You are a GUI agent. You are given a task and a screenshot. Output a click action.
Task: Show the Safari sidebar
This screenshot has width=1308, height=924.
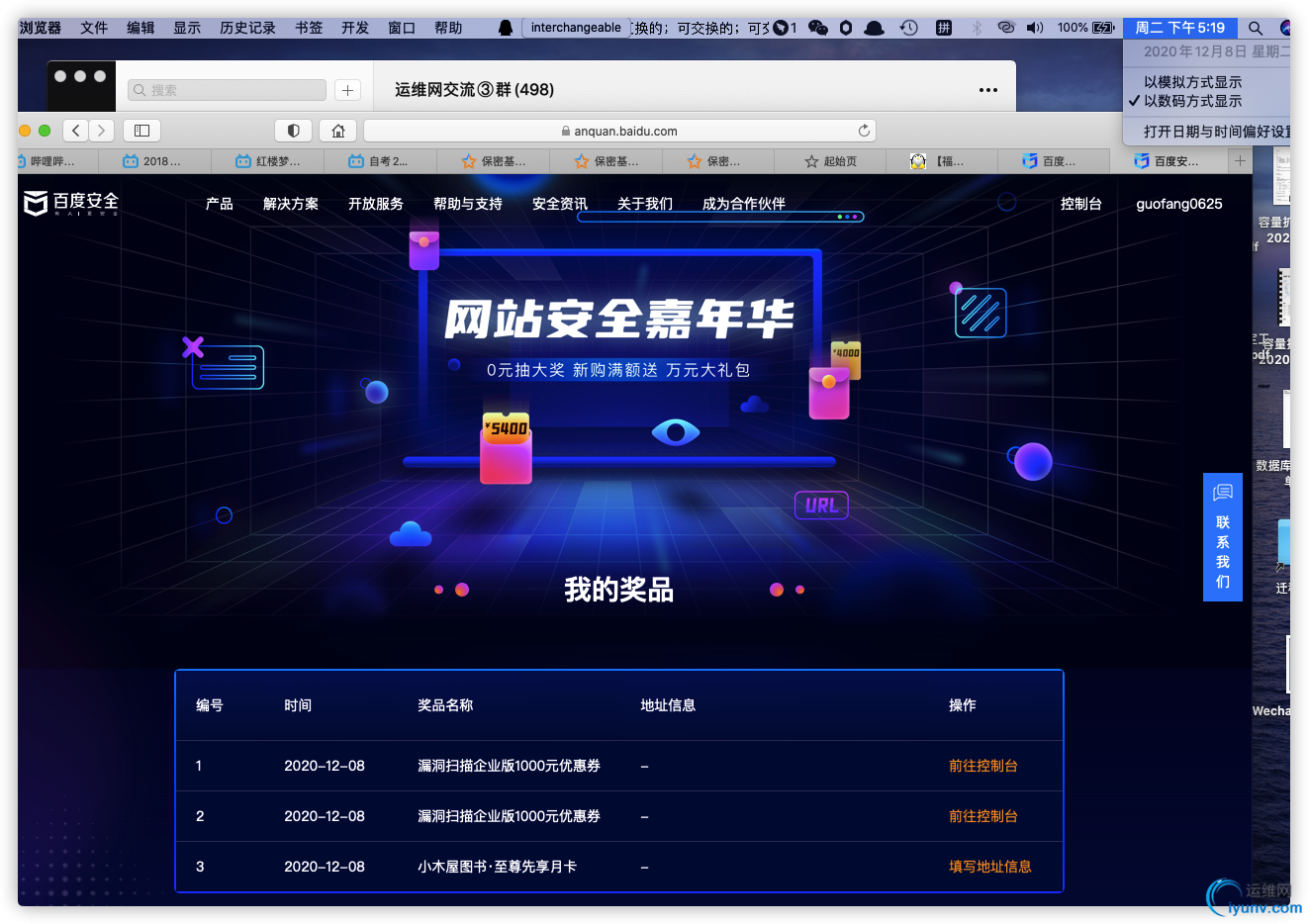click(141, 131)
